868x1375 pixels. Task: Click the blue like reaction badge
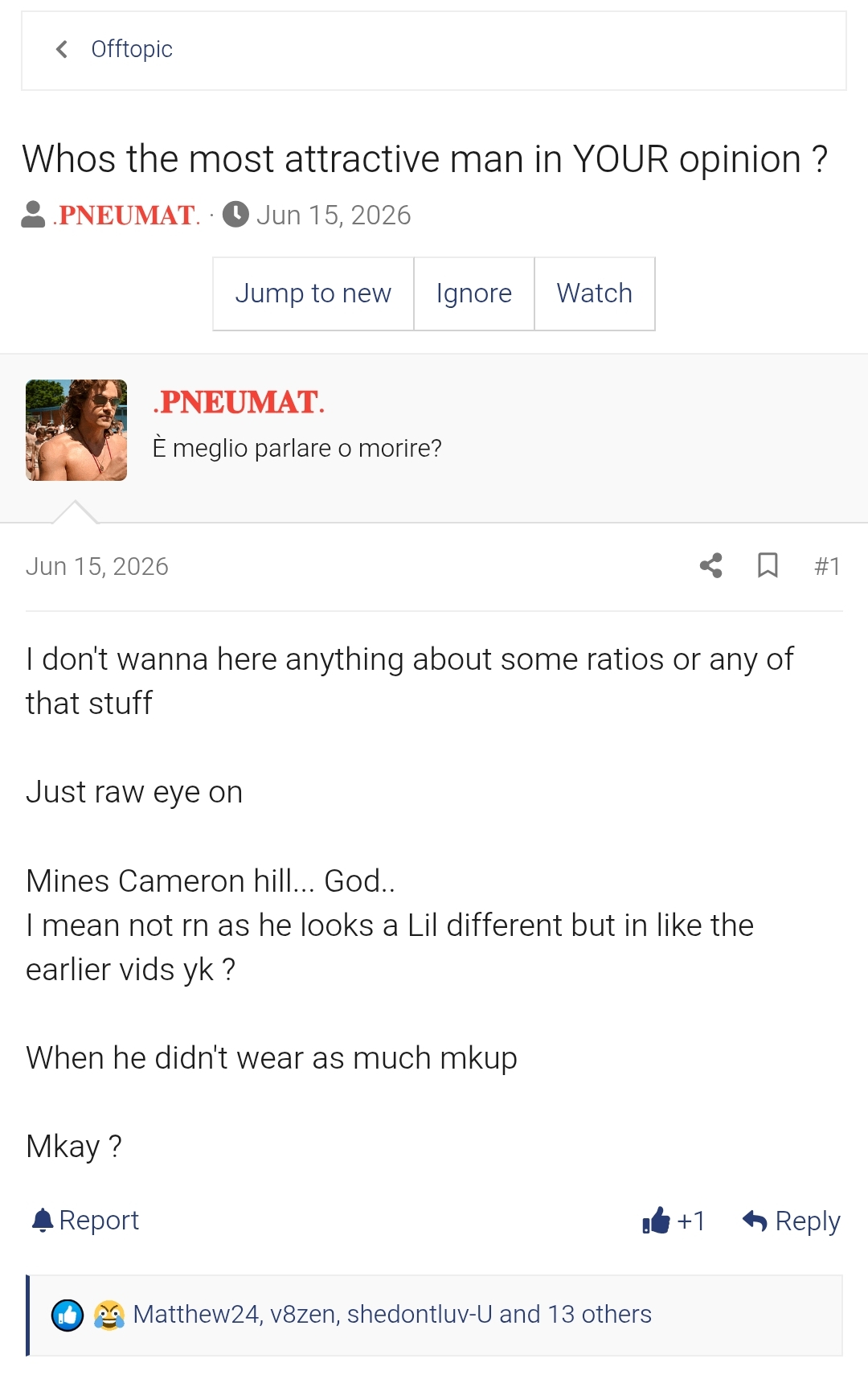tap(68, 1315)
